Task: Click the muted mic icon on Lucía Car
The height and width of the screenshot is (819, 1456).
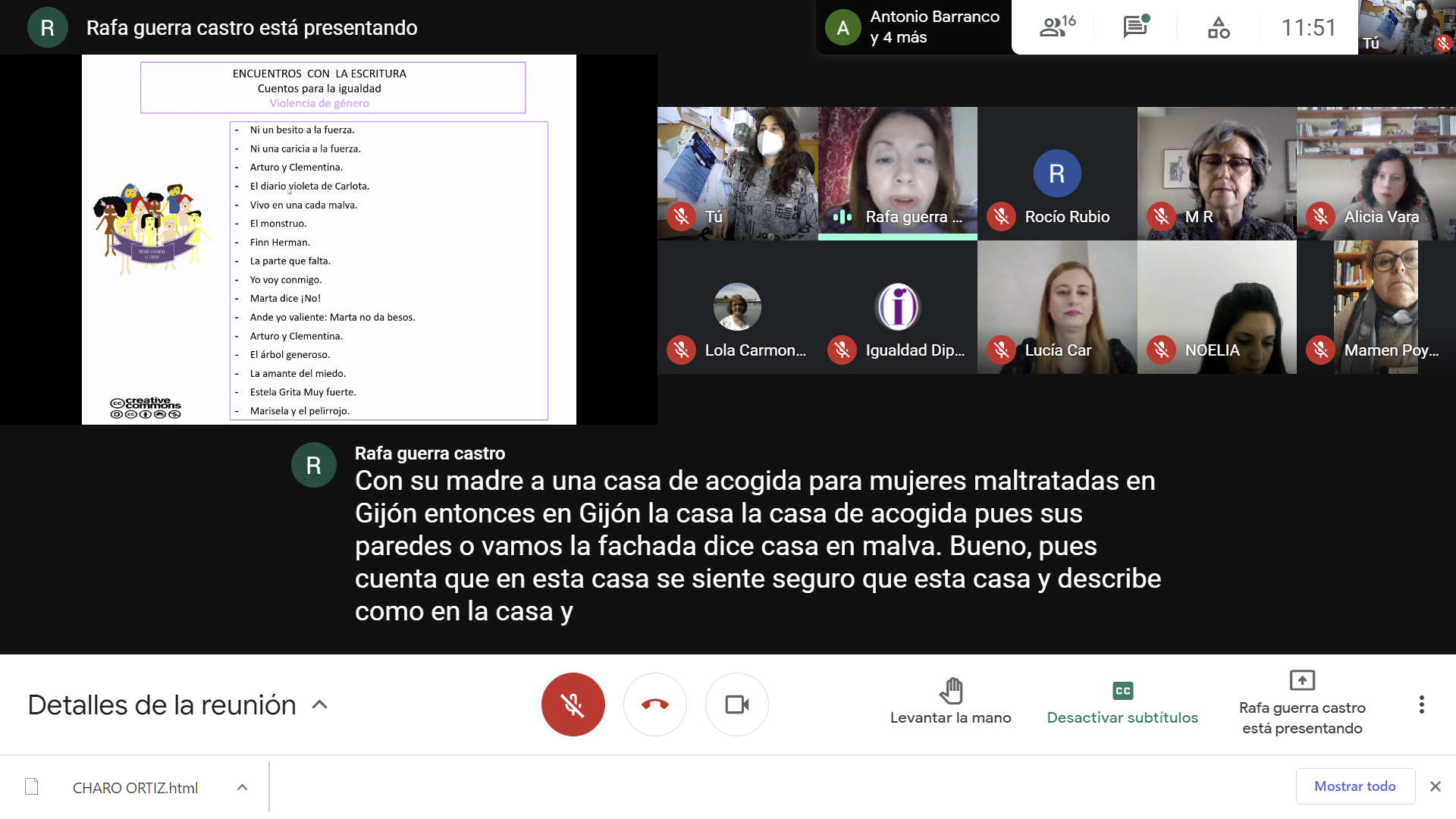Action: click(x=1001, y=350)
